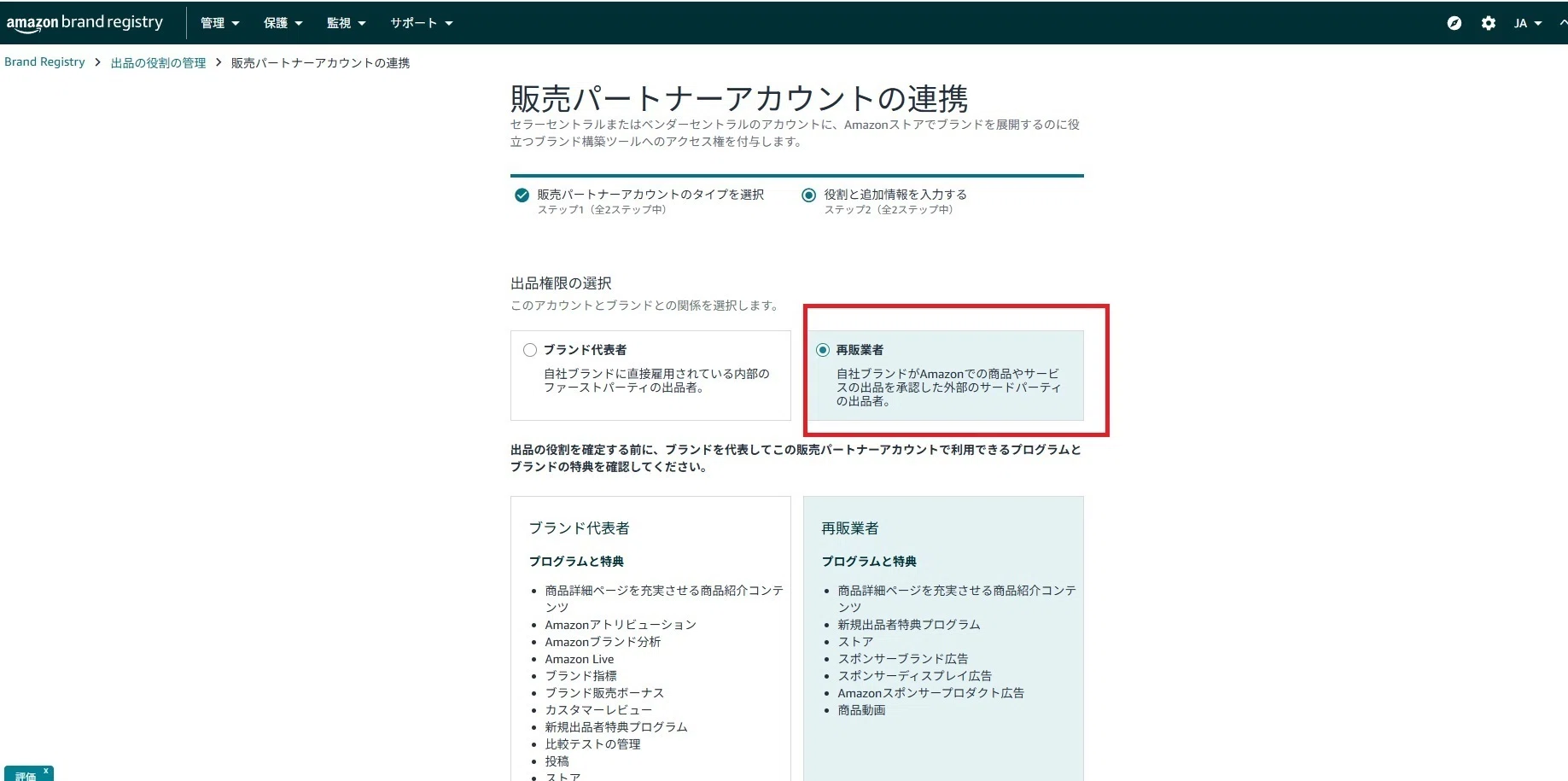Click 商品動画 list item
The width and height of the screenshot is (1568, 781).
(862, 710)
